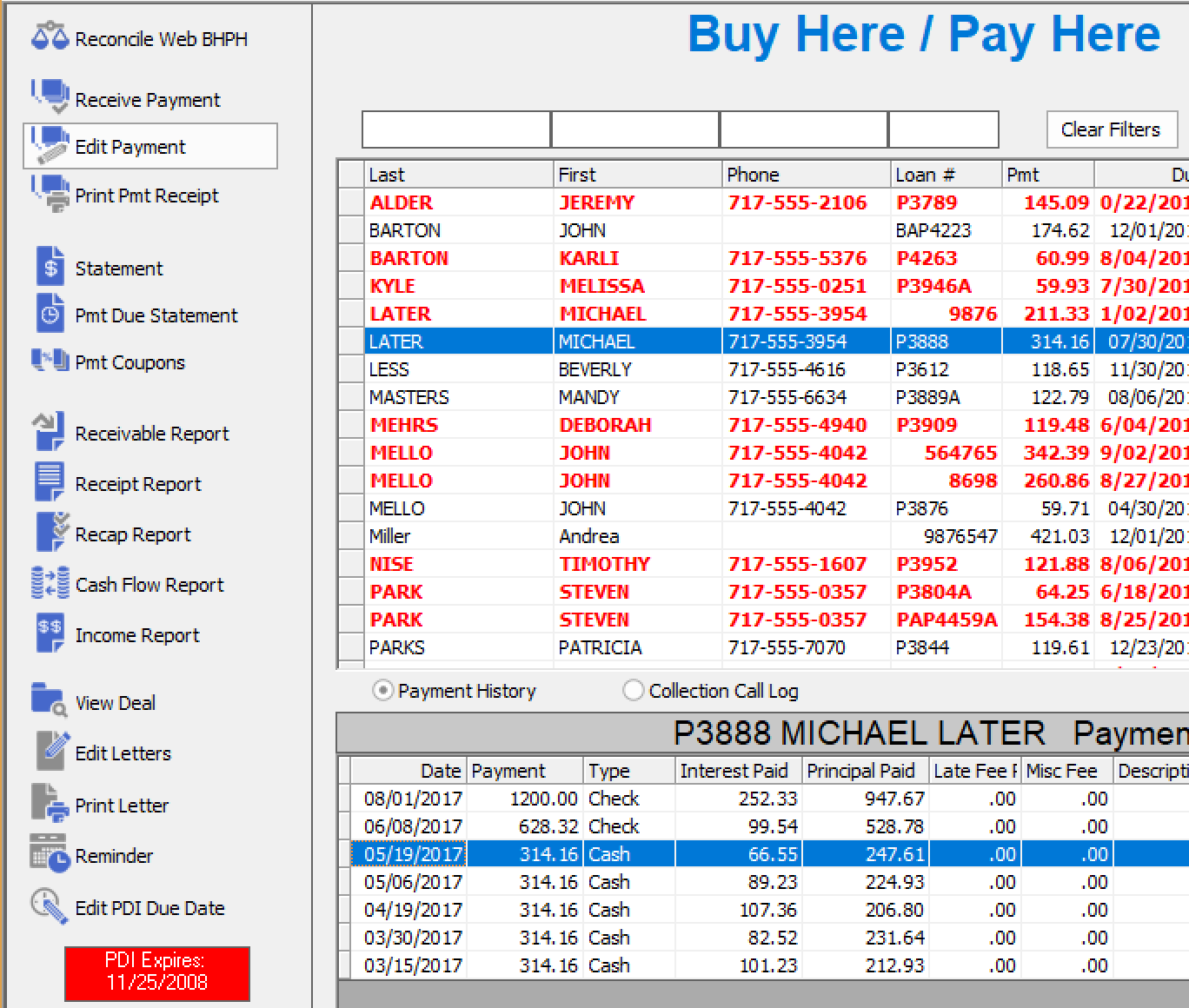The image size is (1189, 1008).
Task: Select the Statement icon
Action: click(118, 268)
